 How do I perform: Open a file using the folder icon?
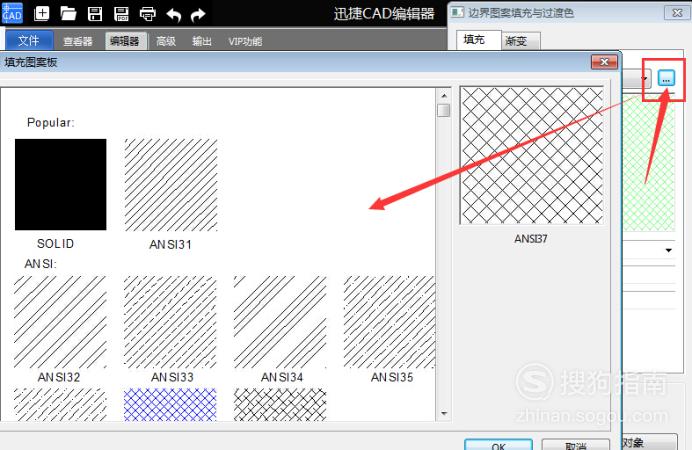[x=68, y=14]
